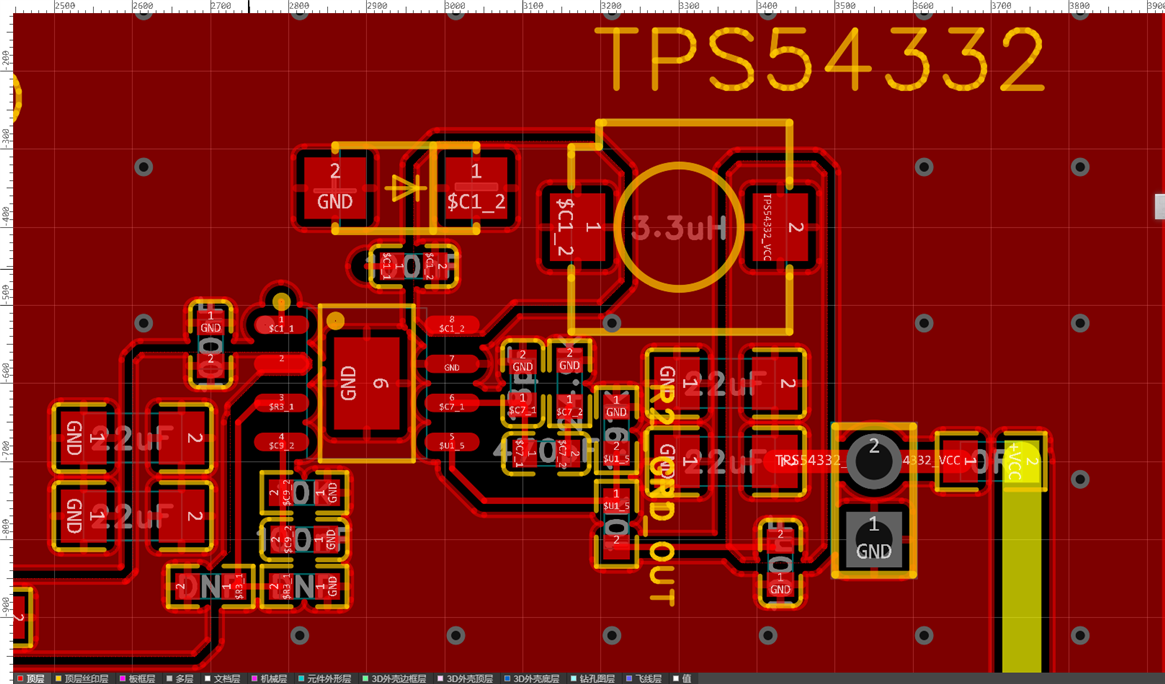Select the 钻孔图层 layer tab

[592, 679]
